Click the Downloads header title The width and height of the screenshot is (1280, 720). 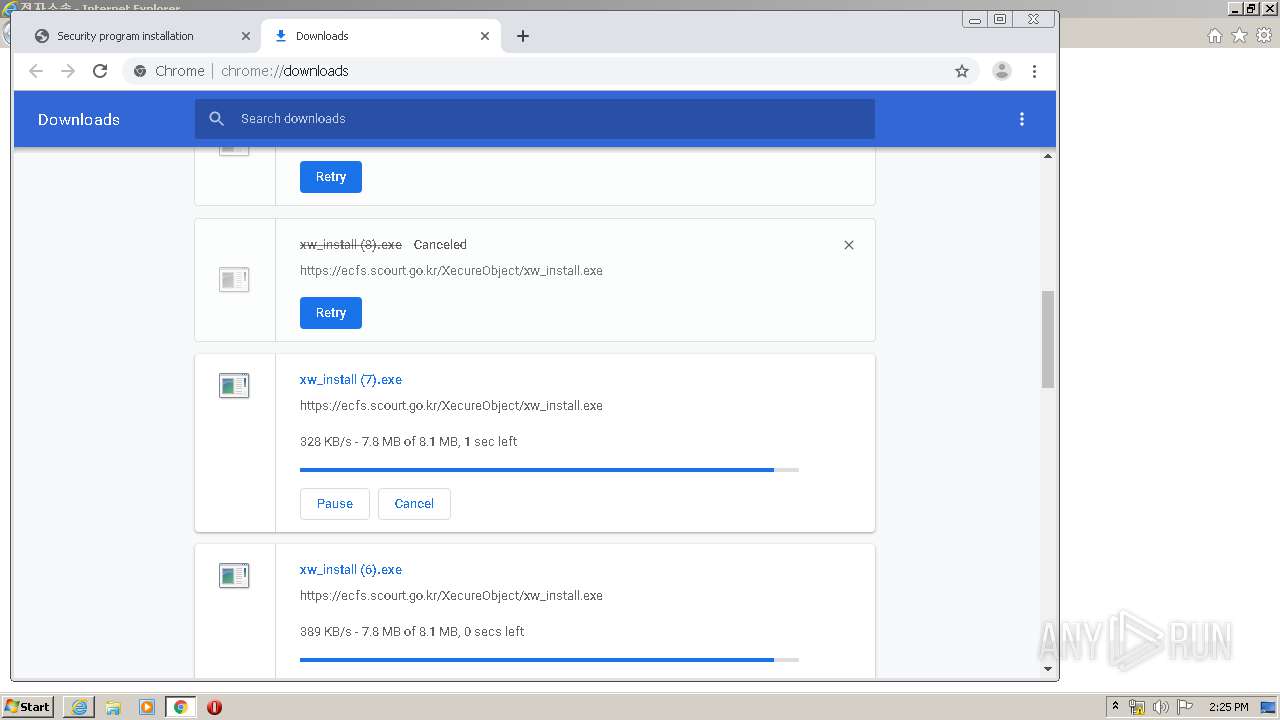pyautogui.click(x=79, y=120)
